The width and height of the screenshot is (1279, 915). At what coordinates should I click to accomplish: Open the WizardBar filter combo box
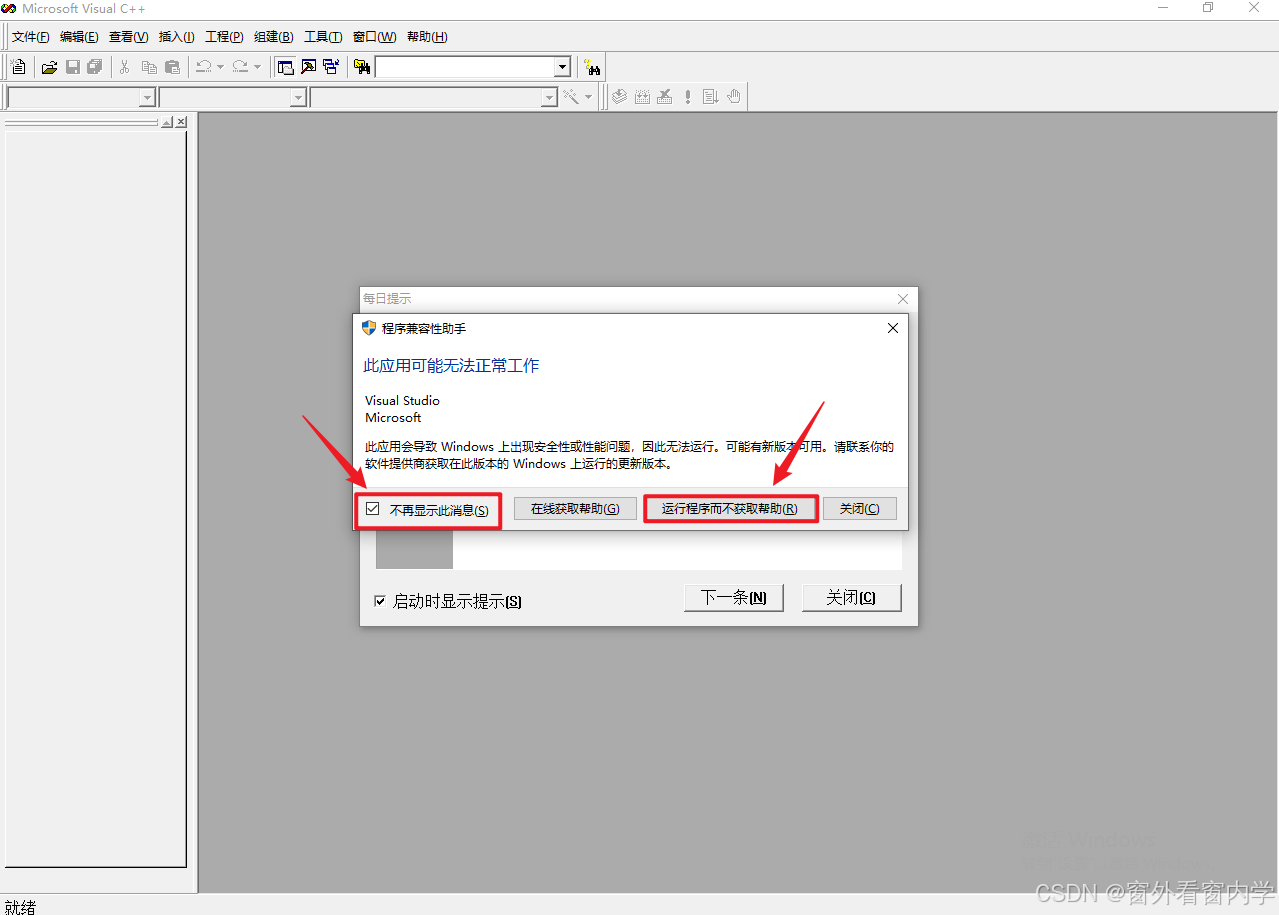coord(232,97)
